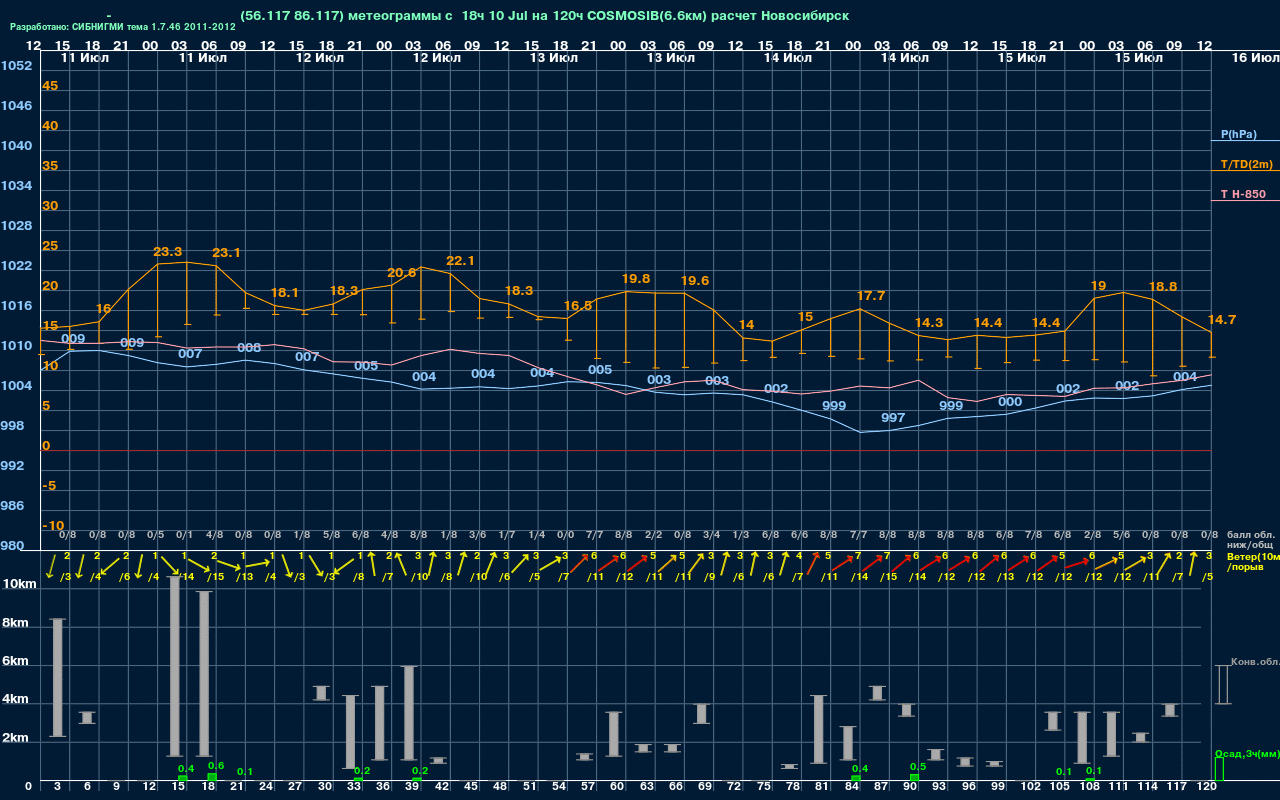Click forecast hour 57 on bottom axis
The width and height of the screenshot is (1280, 800).
589,788
